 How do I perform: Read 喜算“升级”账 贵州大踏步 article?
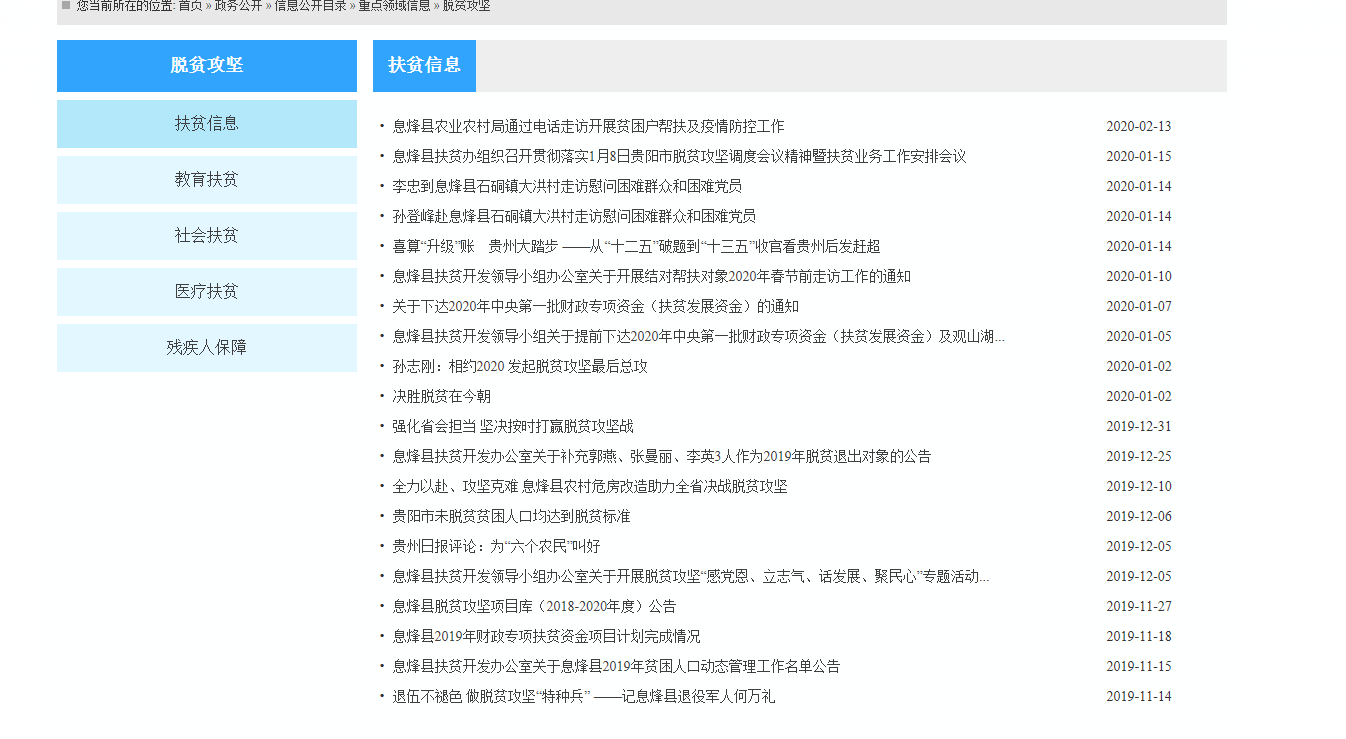pyautogui.click(x=635, y=247)
